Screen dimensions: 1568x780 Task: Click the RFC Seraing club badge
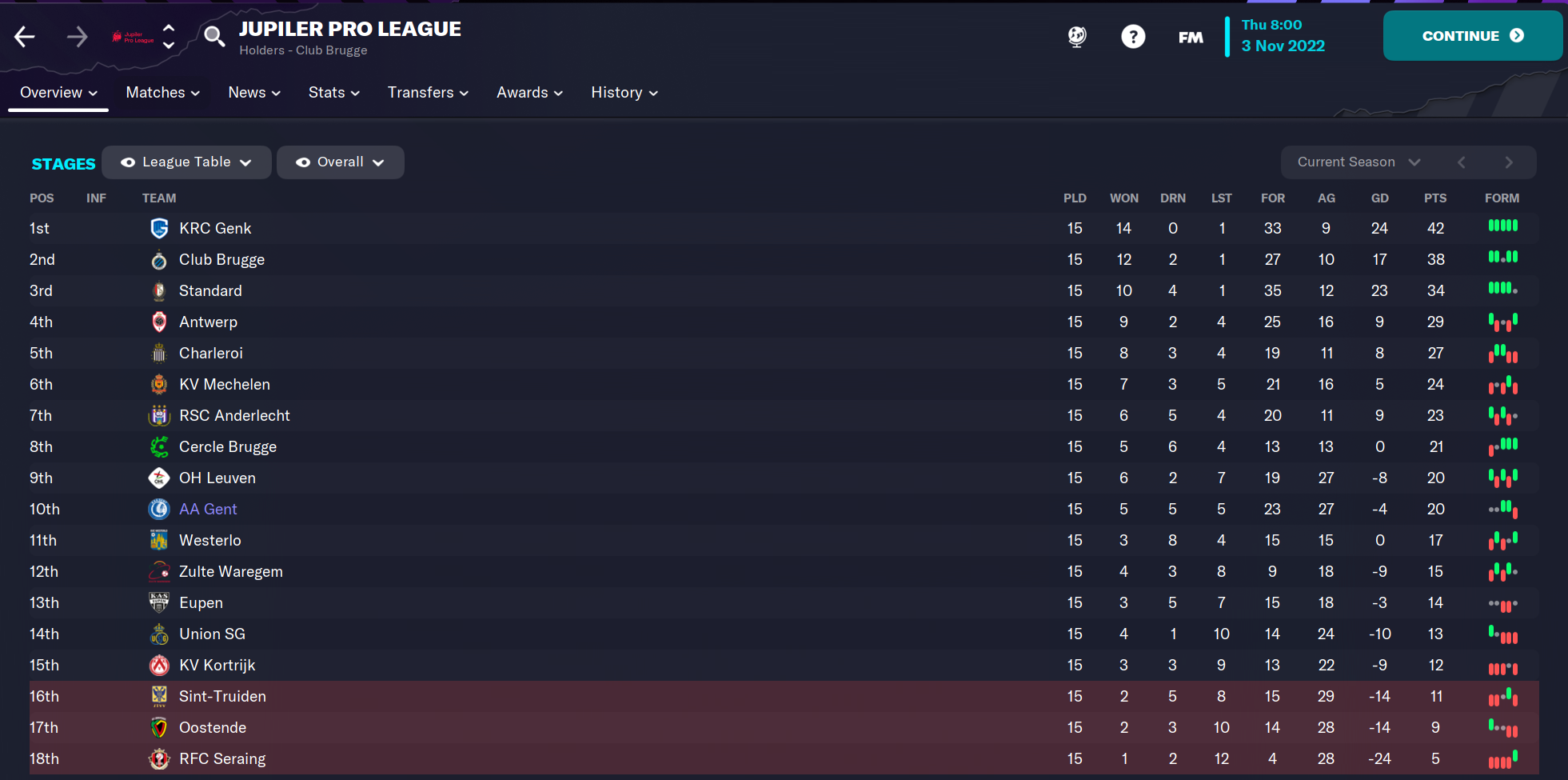click(x=159, y=758)
